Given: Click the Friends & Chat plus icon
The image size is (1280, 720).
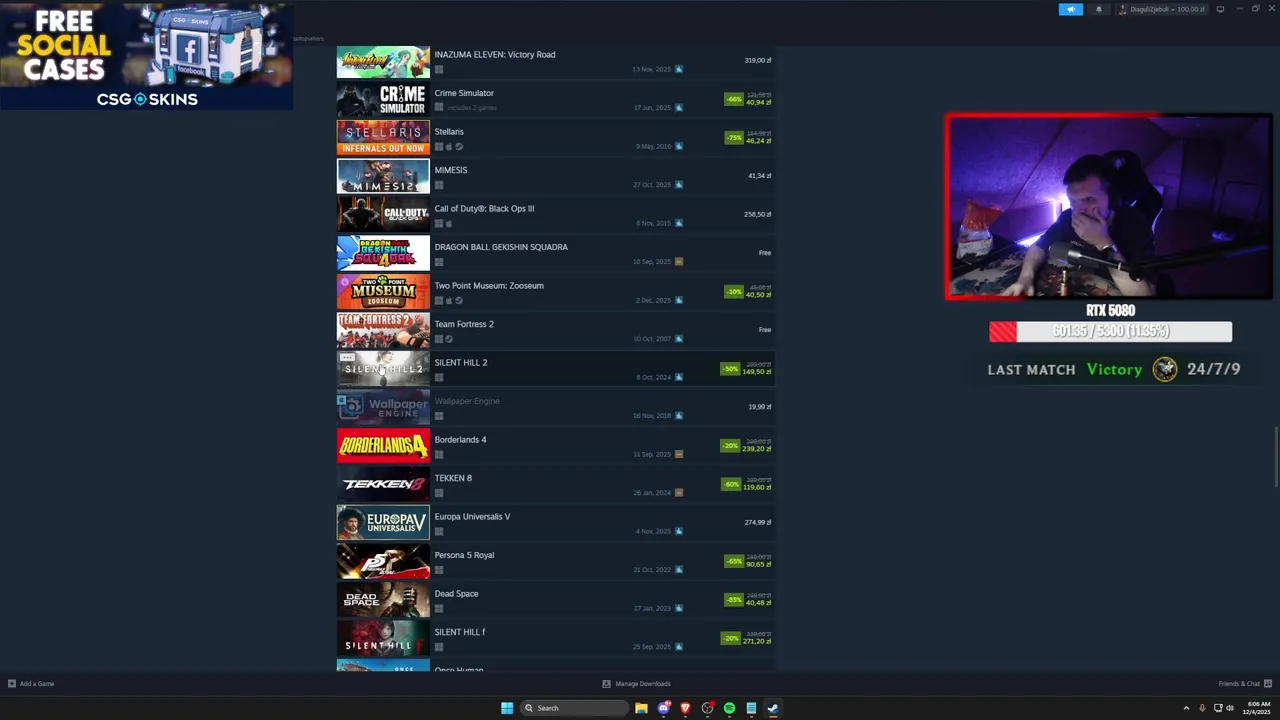Looking at the screenshot, I should point(1268,684).
